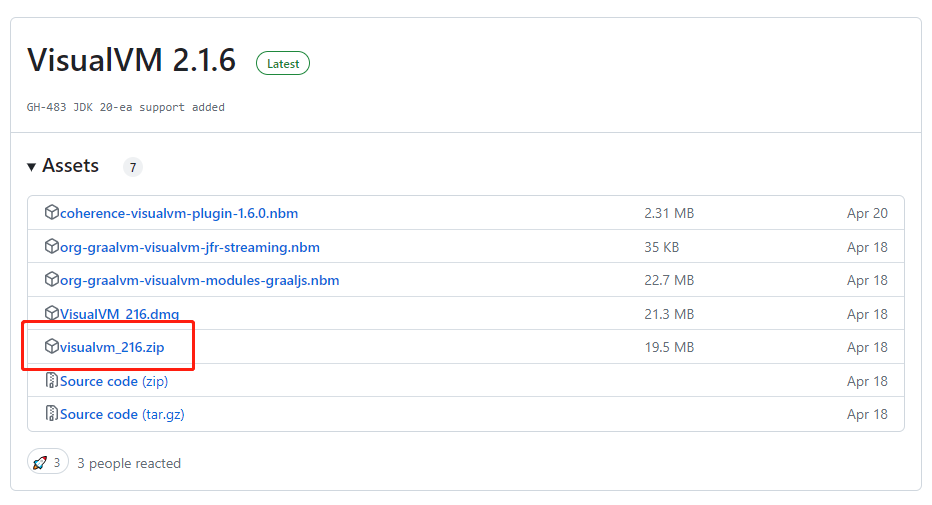Click the Apr 18 date in Source code (tar.gz) row

(x=867, y=415)
